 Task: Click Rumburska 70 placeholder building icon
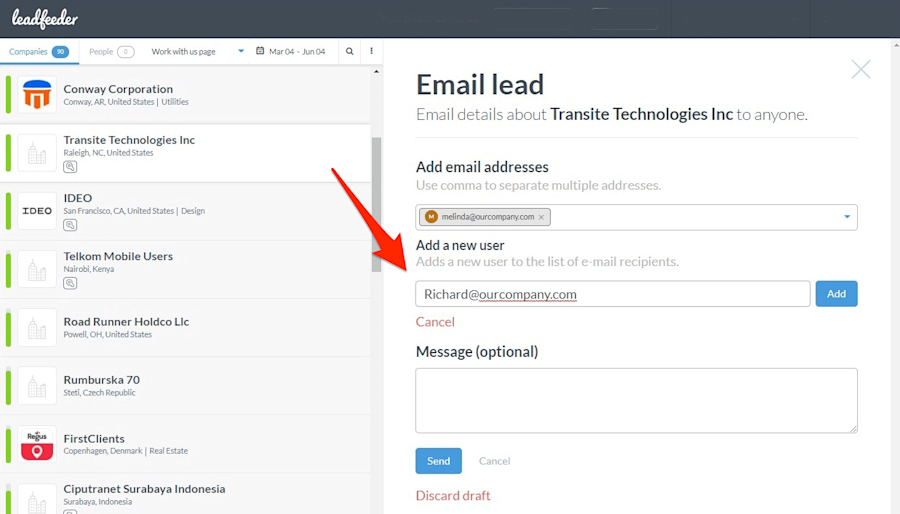37,386
